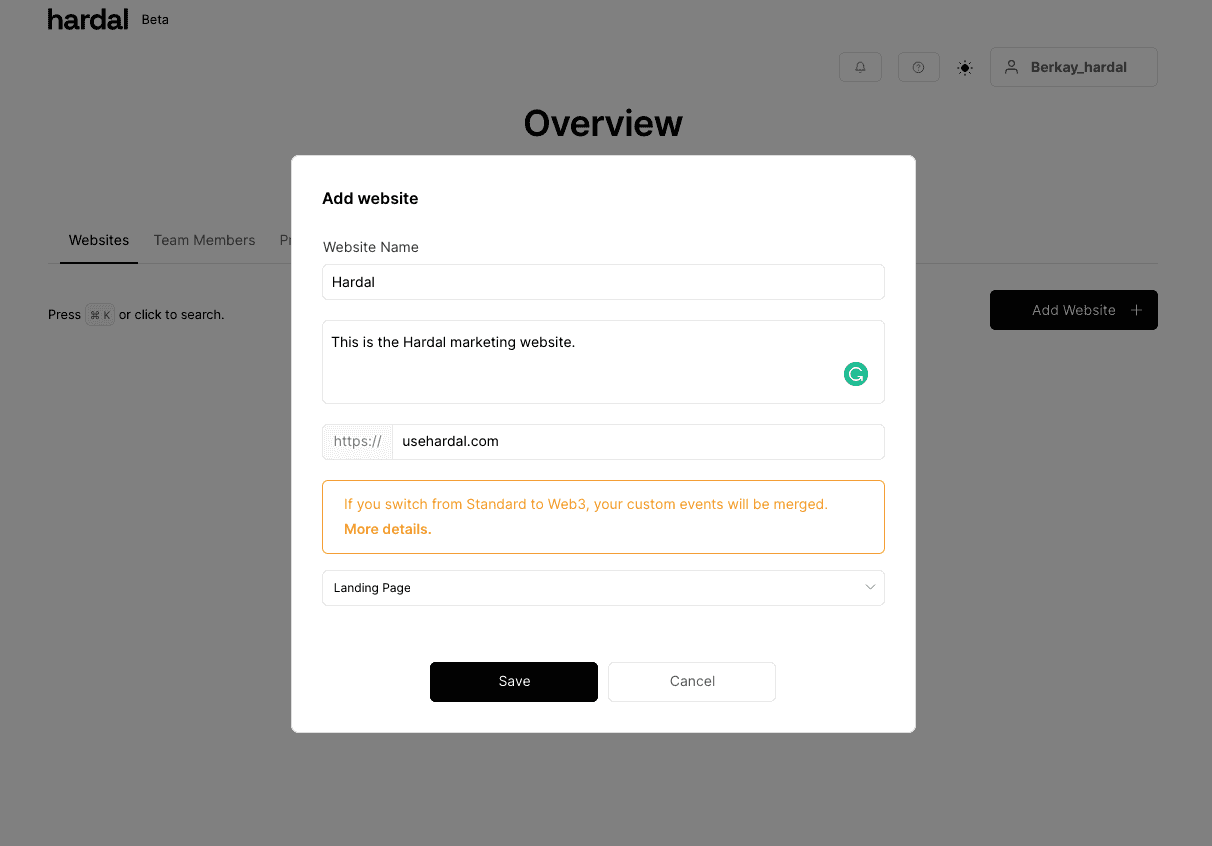This screenshot has width=1212, height=846.
Task: Click the Add Website button
Action: coord(1073,310)
